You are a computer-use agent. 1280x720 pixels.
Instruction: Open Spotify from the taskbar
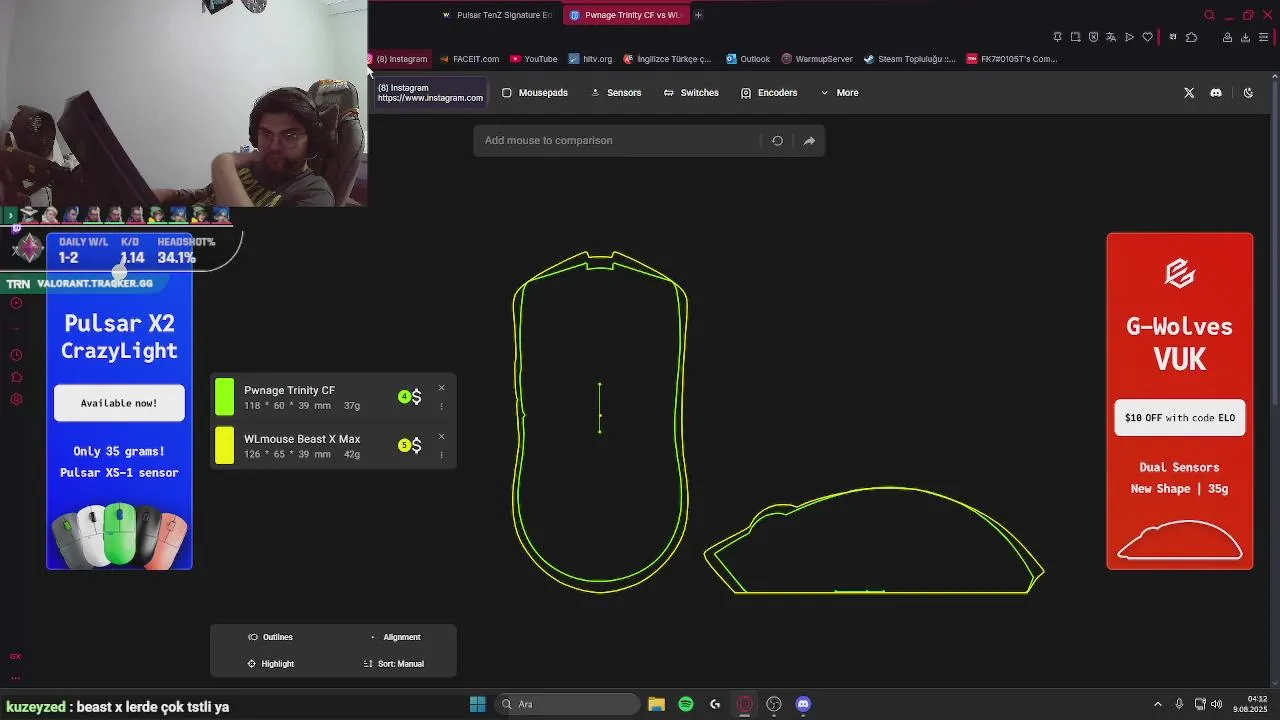point(686,704)
